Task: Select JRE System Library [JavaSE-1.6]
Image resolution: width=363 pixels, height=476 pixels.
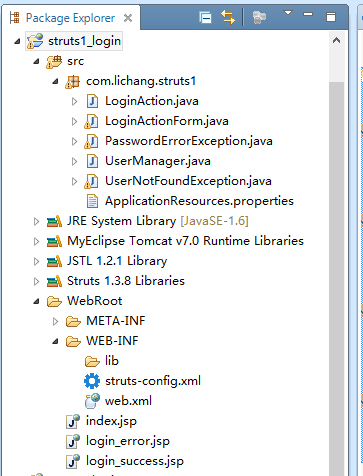Action: coord(158,221)
